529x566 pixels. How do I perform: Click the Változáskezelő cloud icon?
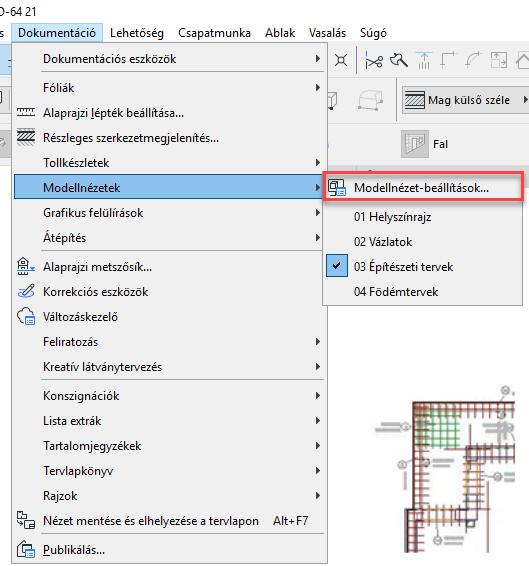26,316
